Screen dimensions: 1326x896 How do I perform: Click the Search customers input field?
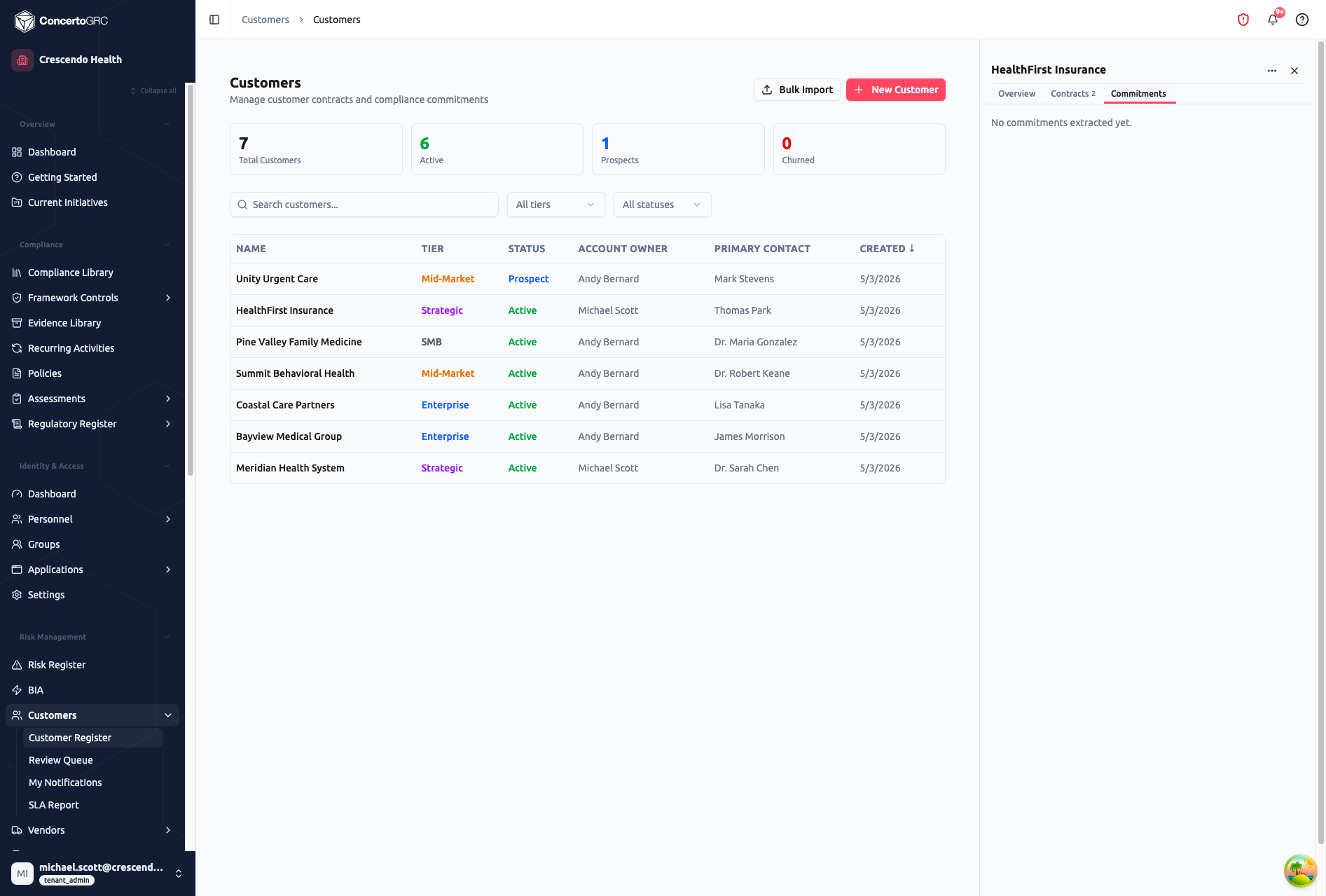click(364, 205)
